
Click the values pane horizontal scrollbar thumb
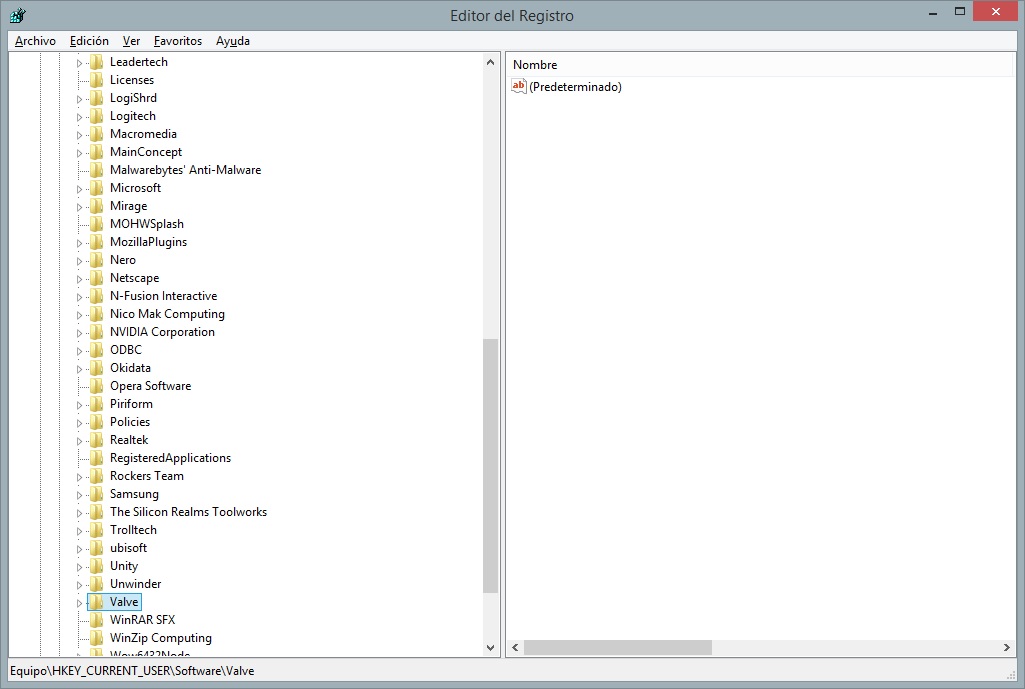618,647
